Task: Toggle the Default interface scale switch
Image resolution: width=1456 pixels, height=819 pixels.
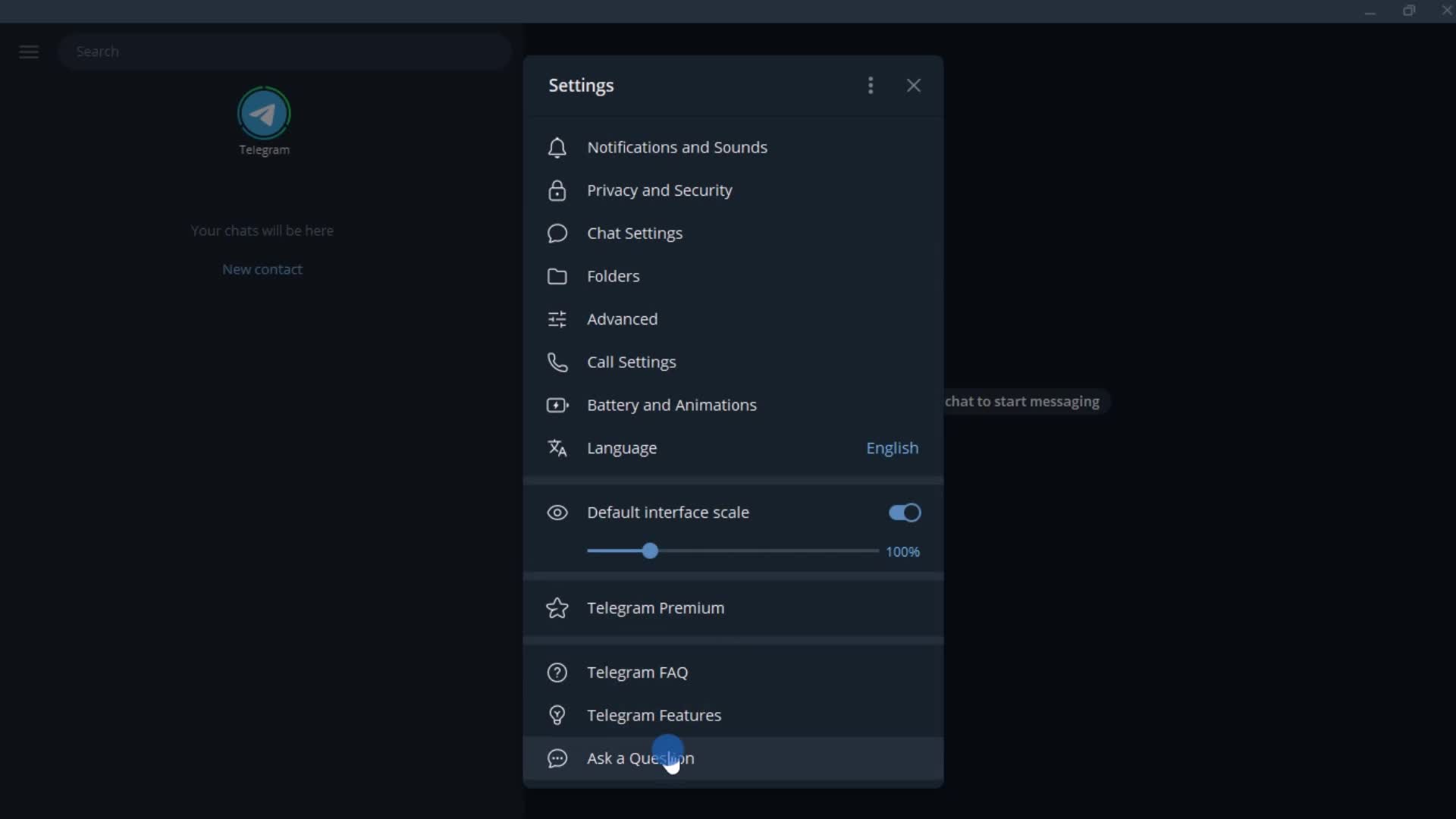Action: tap(905, 513)
